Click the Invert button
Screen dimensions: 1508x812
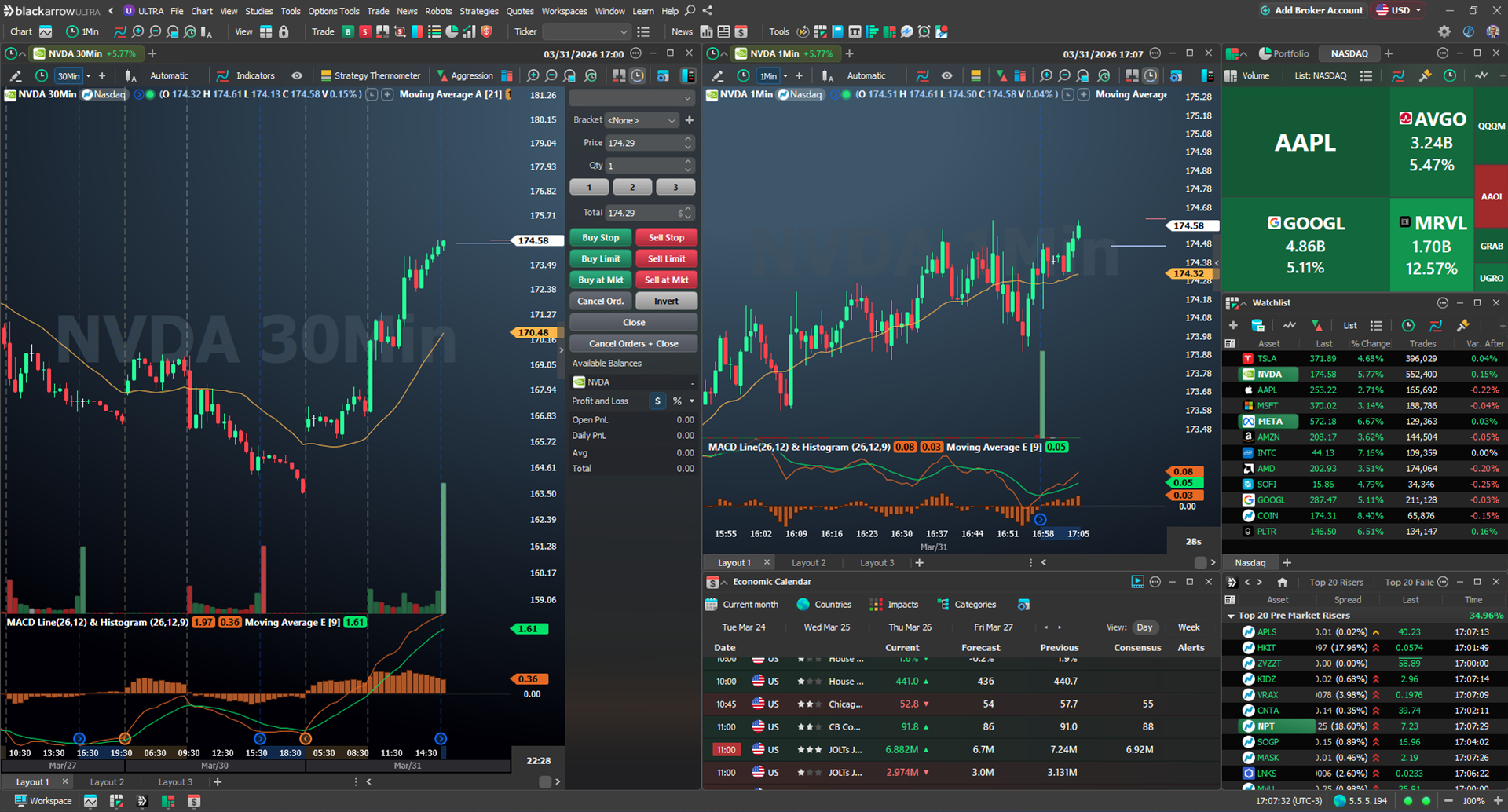pyautogui.click(x=666, y=302)
